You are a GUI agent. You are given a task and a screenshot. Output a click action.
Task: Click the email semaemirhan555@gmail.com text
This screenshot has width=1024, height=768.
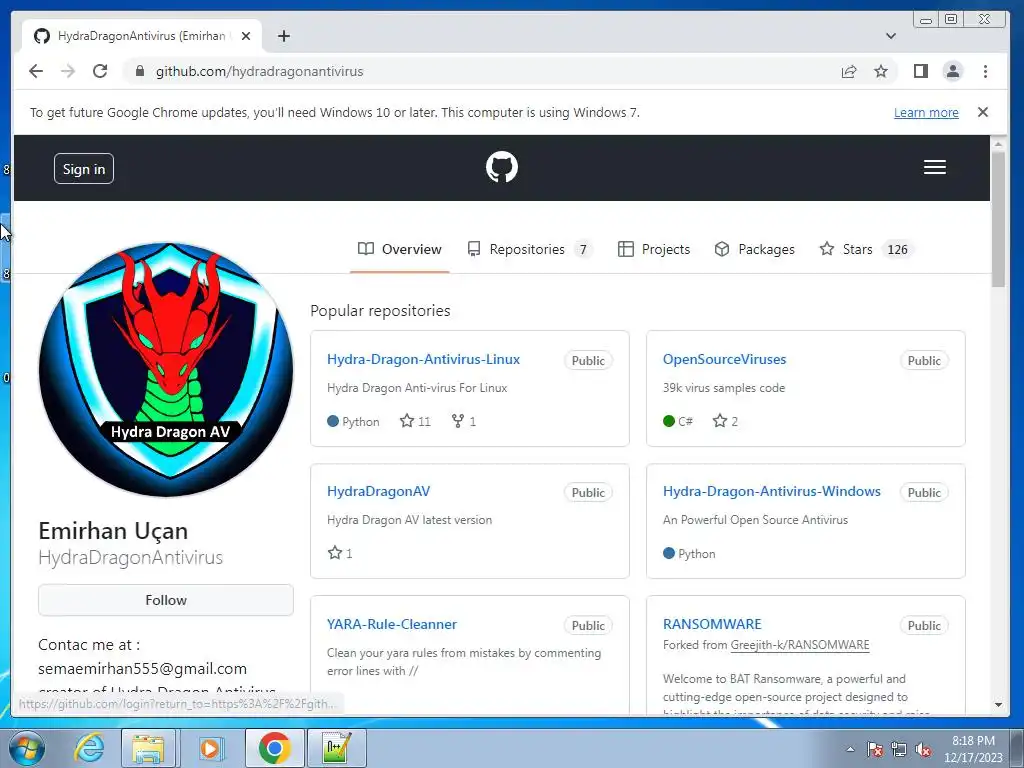coord(142,668)
